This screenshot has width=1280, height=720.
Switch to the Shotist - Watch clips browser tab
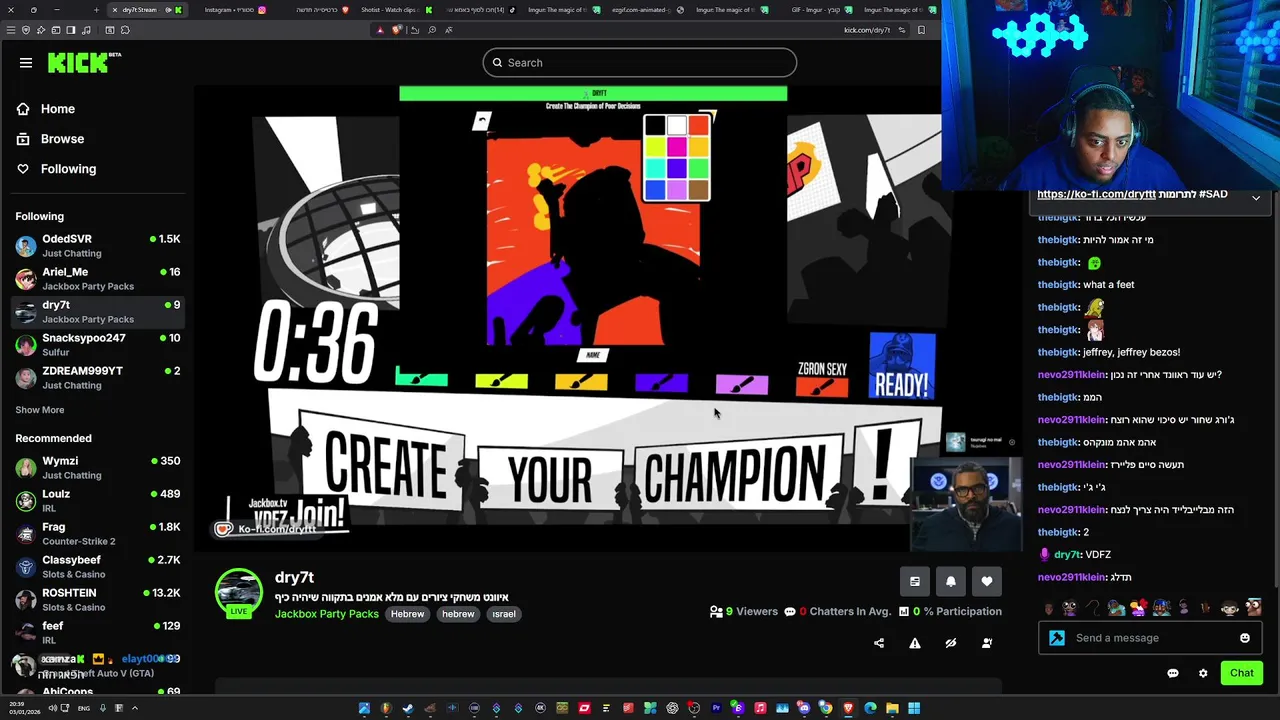pos(395,10)
